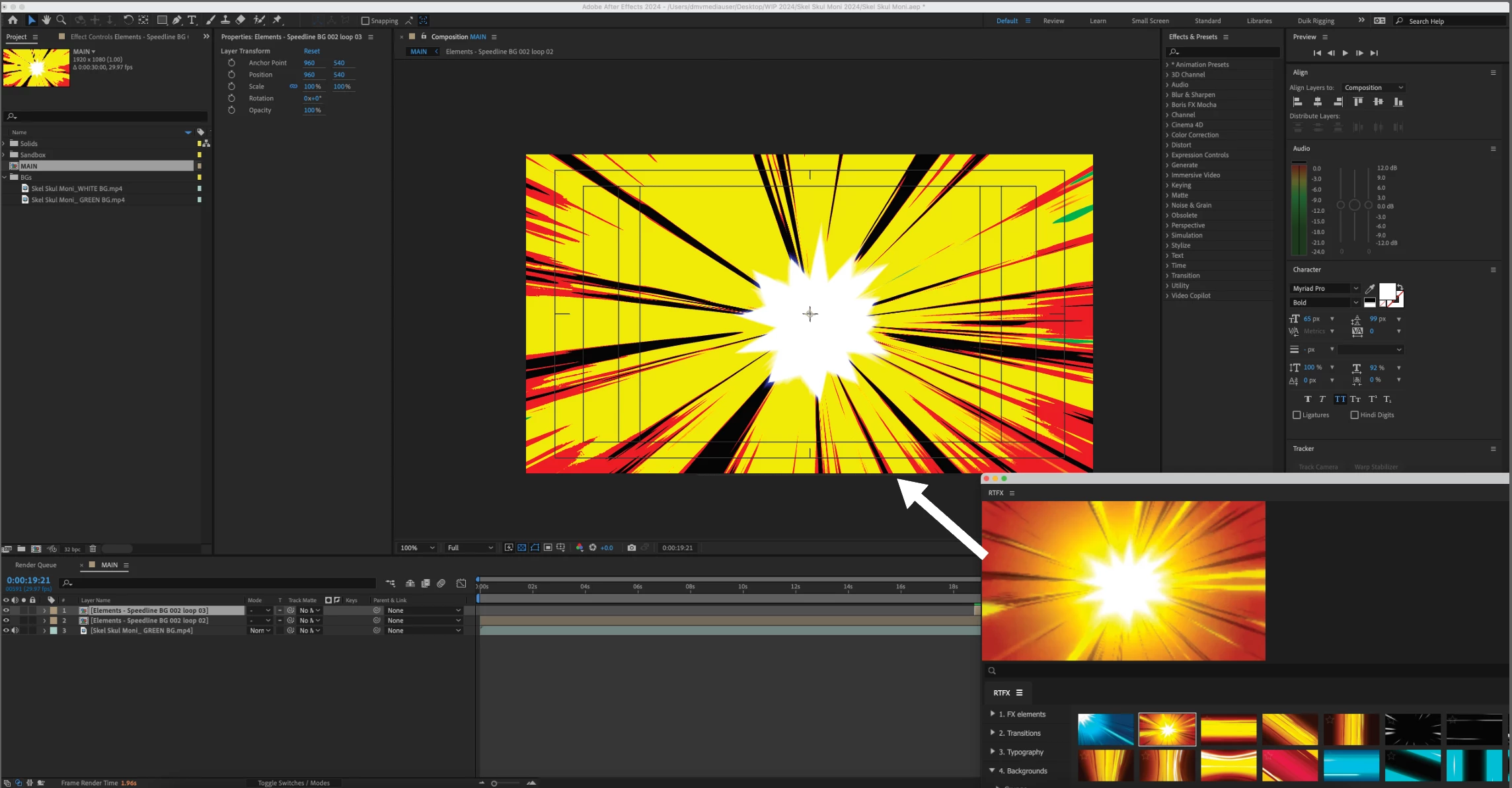Hide the Skel Skul Moni GREEN BG layer

[x=6, y=631]
